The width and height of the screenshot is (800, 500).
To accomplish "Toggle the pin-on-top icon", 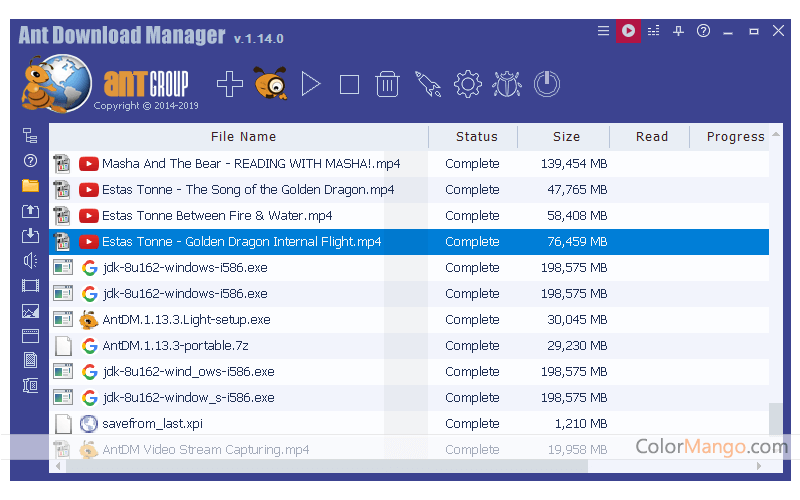I will point(678,31).
